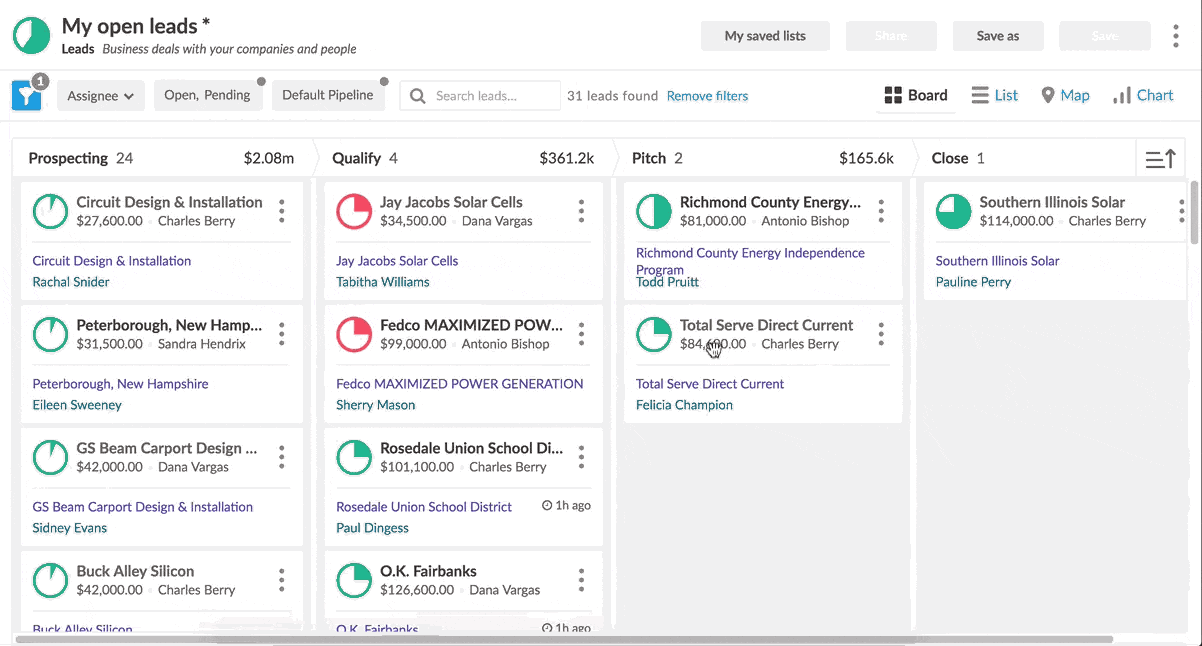
Task: Open the Open, Pending status filter
Action: click(x=208, y=95)
